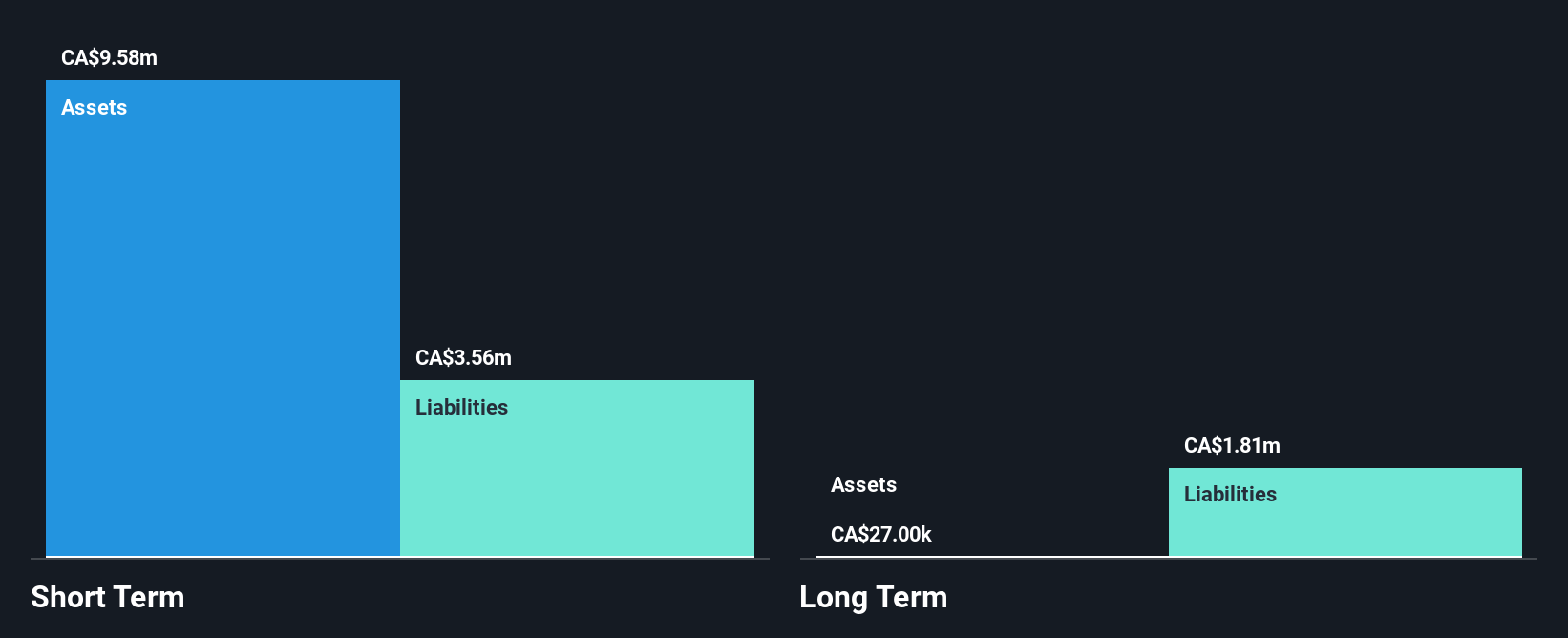Select the CA$1.81m value label
Image resolution: width=1568 pixels, height=638 pixels.
click(x=1232, y=446)
